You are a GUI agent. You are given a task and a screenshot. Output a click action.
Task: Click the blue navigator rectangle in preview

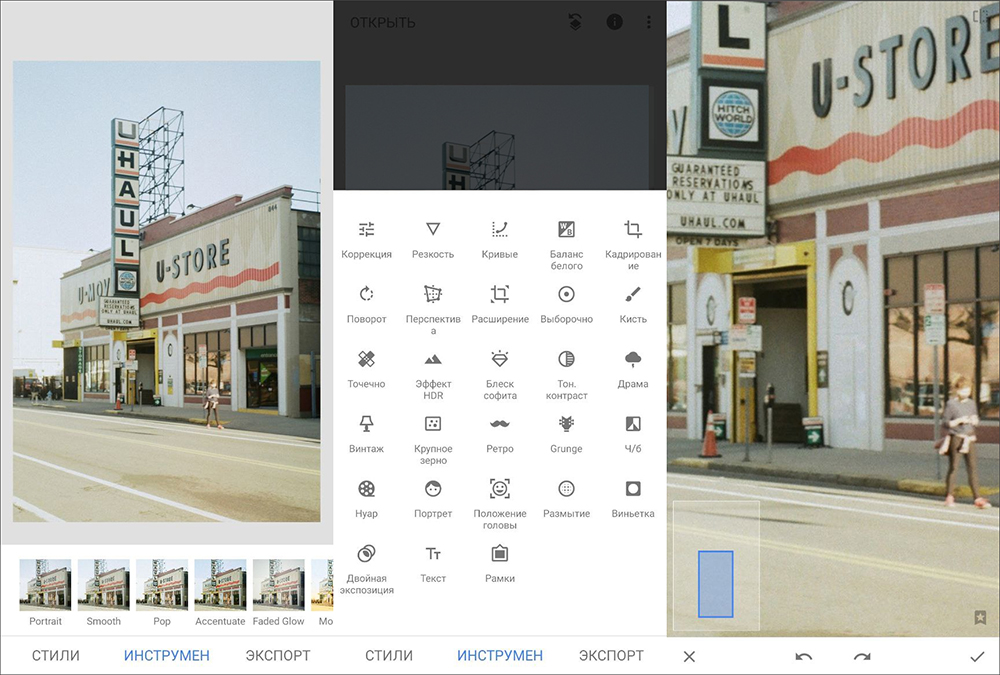(715, 583)
